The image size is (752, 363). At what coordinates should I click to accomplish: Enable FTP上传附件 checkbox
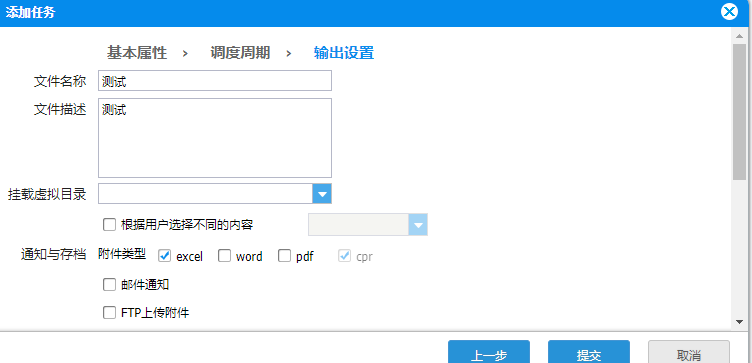[x=109, y=313]
